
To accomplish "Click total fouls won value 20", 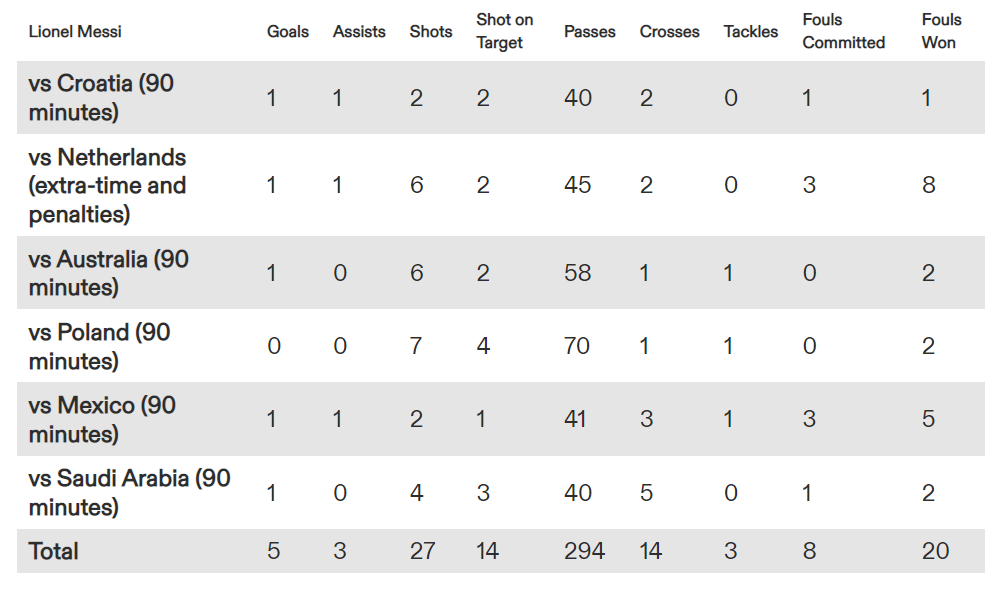I will pyautogui.click(x=935, y=551).
